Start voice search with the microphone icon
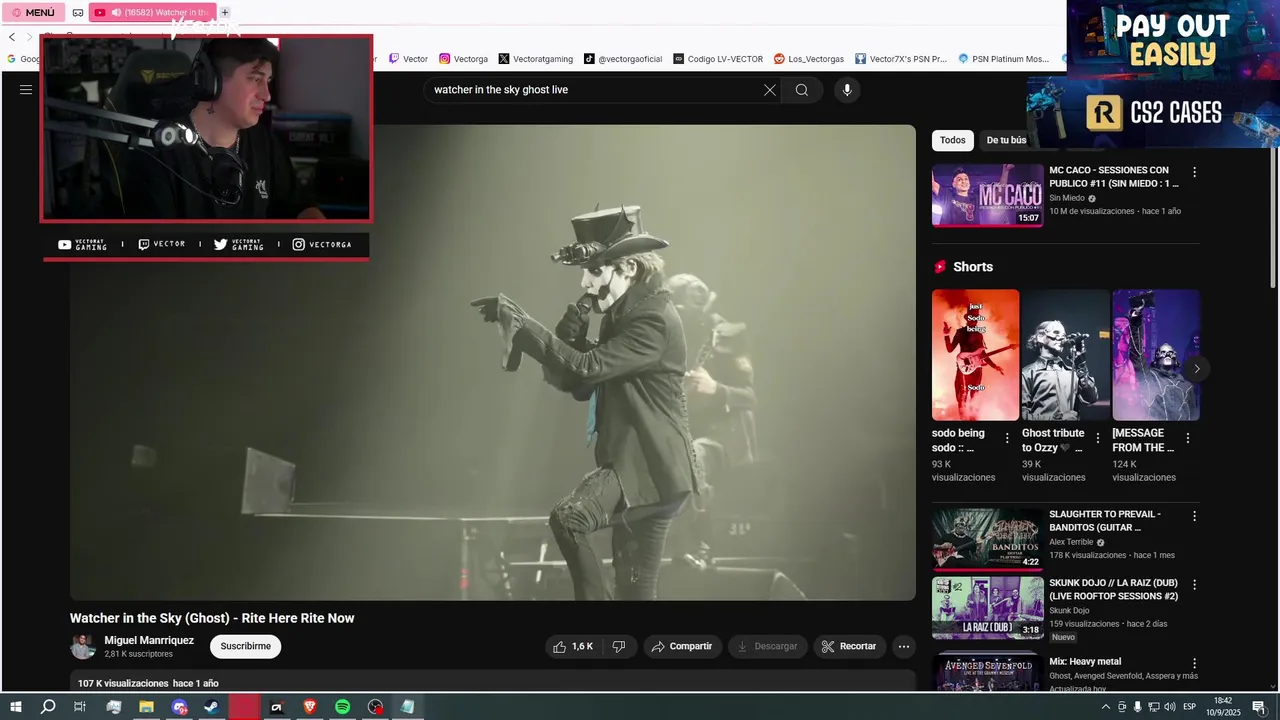This screenshot has height=720, width=1280. click(x=847, y=90)
